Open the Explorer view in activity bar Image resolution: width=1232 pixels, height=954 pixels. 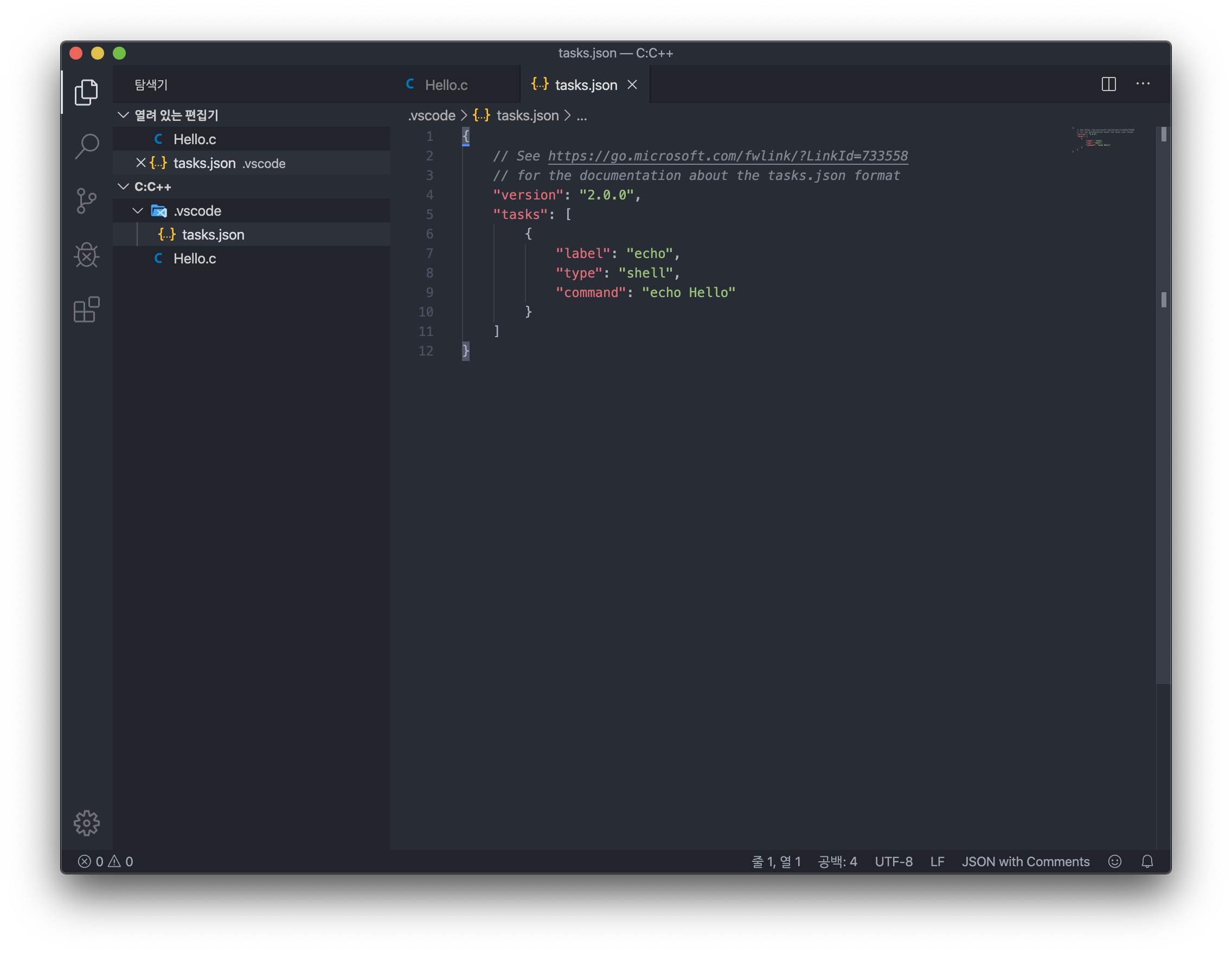coord(86,92)
